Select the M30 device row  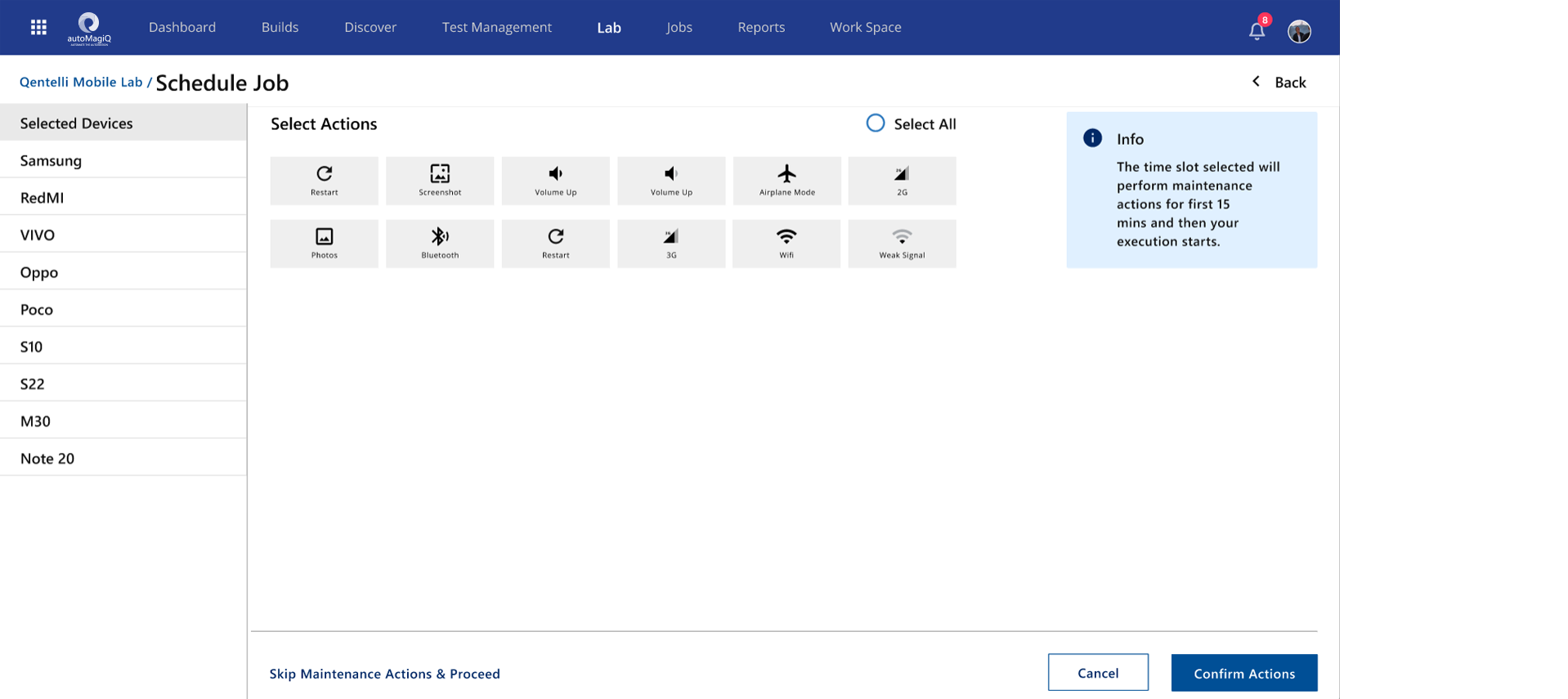[123, 421]
